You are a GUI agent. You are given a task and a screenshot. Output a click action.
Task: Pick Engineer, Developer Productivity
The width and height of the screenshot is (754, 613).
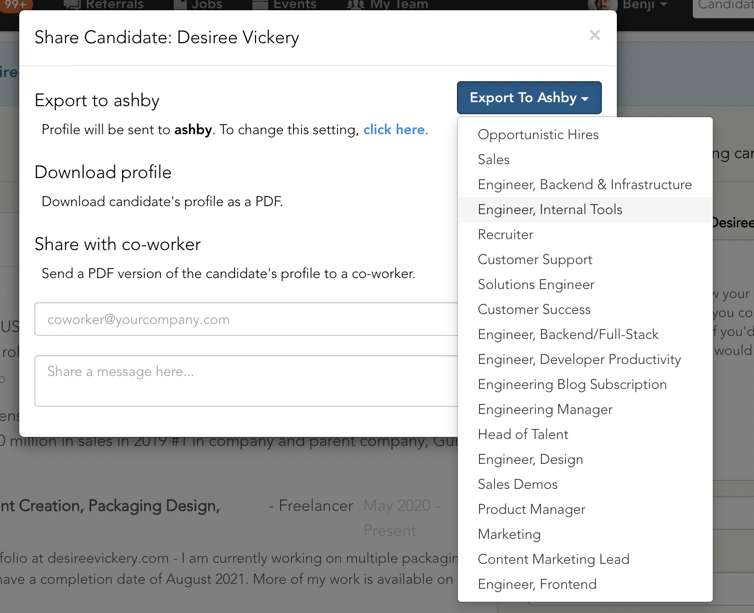pos(585,360)
